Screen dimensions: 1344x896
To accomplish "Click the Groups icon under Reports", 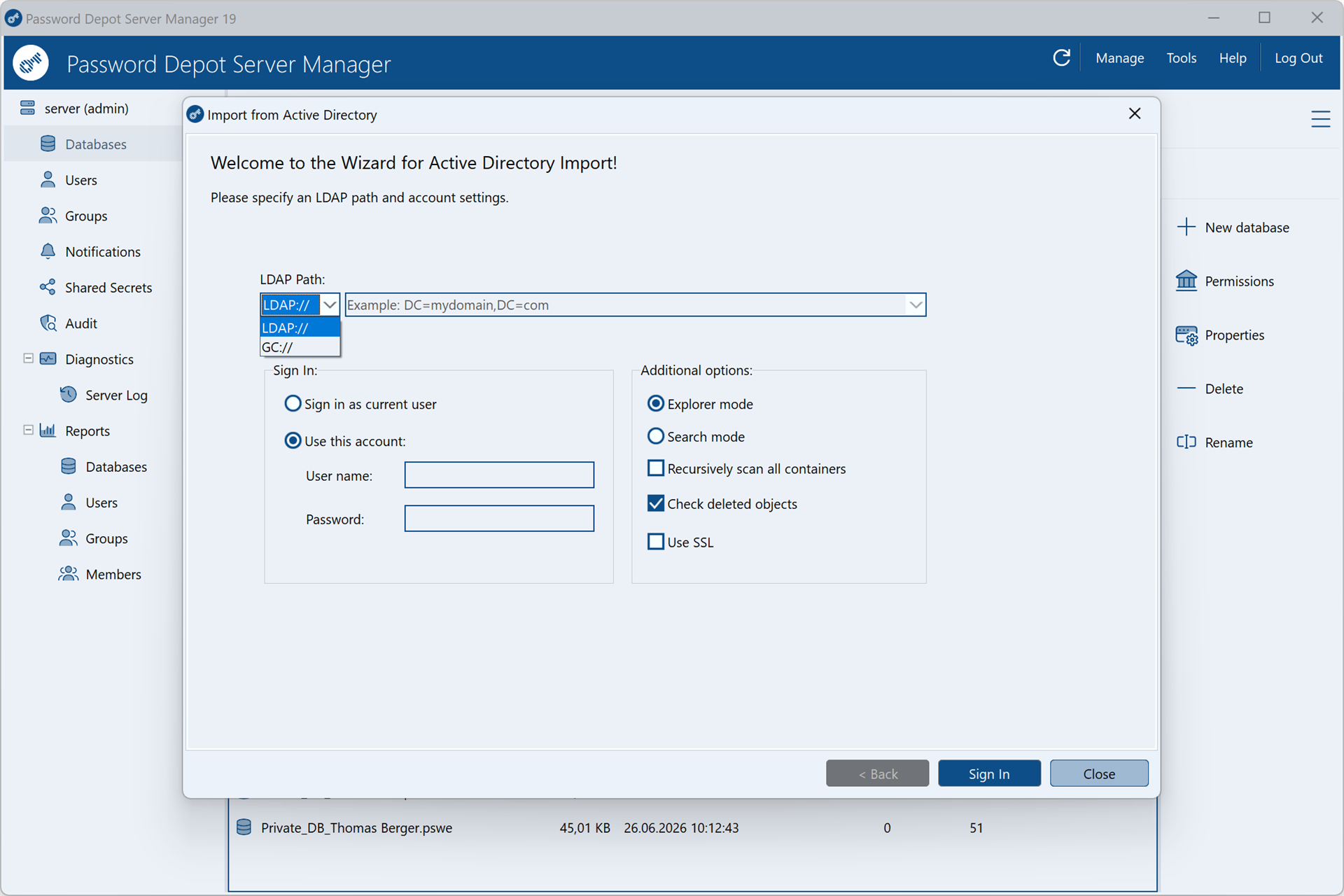I will tap(68, 538).
